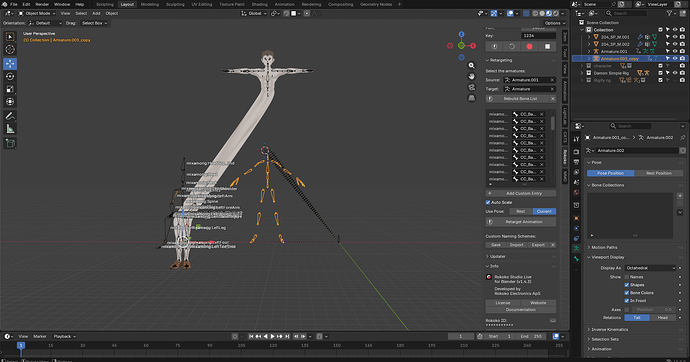Image resolution: width=690 pixels, height=362 pixels.
Task: Click the viewport zoom magnifier icon
Action: point(471,66)
